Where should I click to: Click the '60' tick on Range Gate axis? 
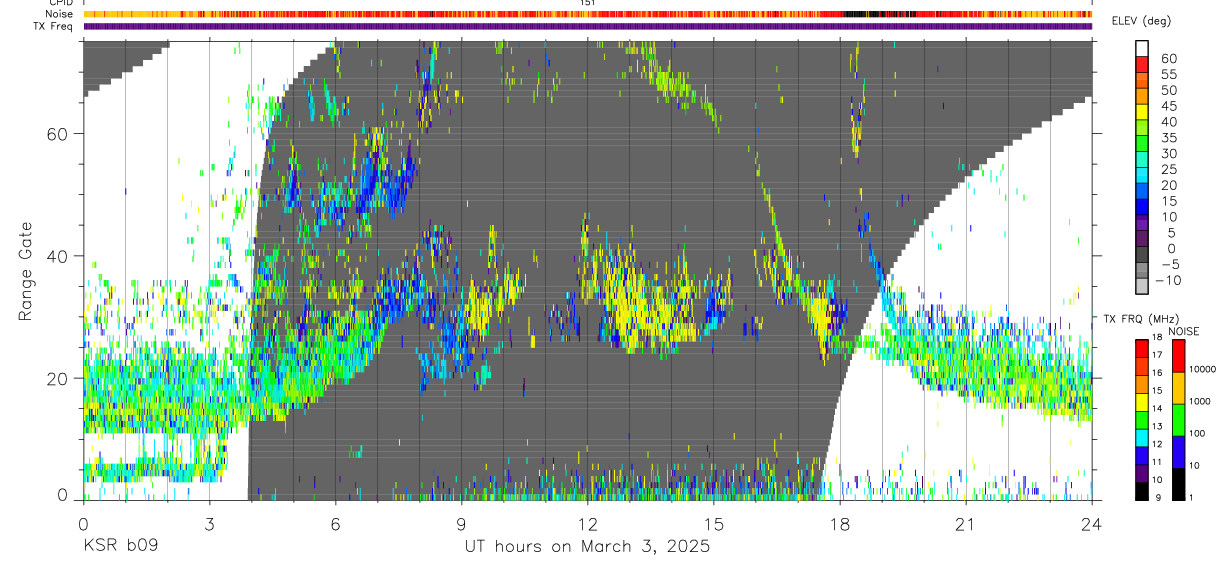coord(58,134)
